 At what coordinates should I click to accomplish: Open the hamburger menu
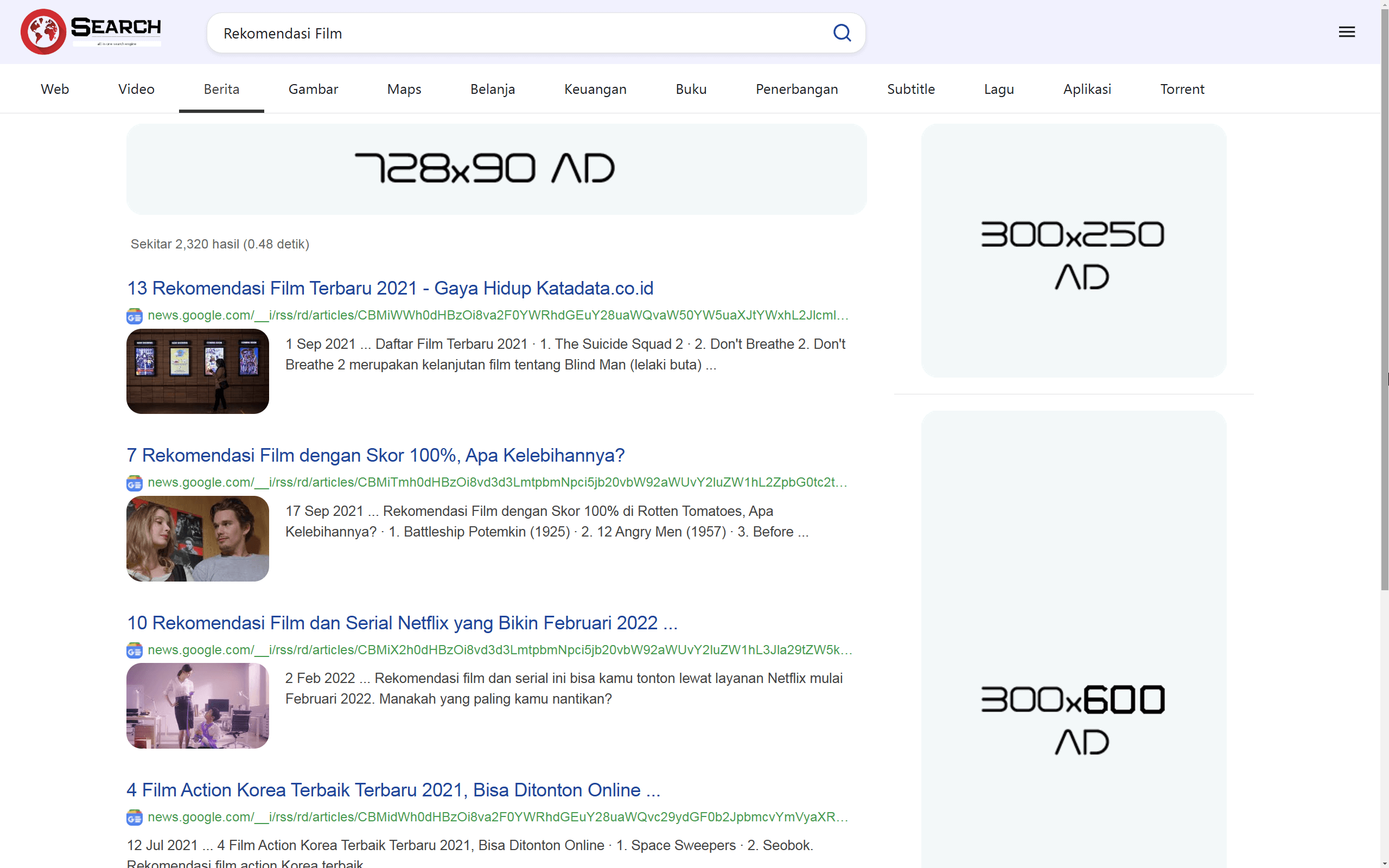tap(1347, 31)
